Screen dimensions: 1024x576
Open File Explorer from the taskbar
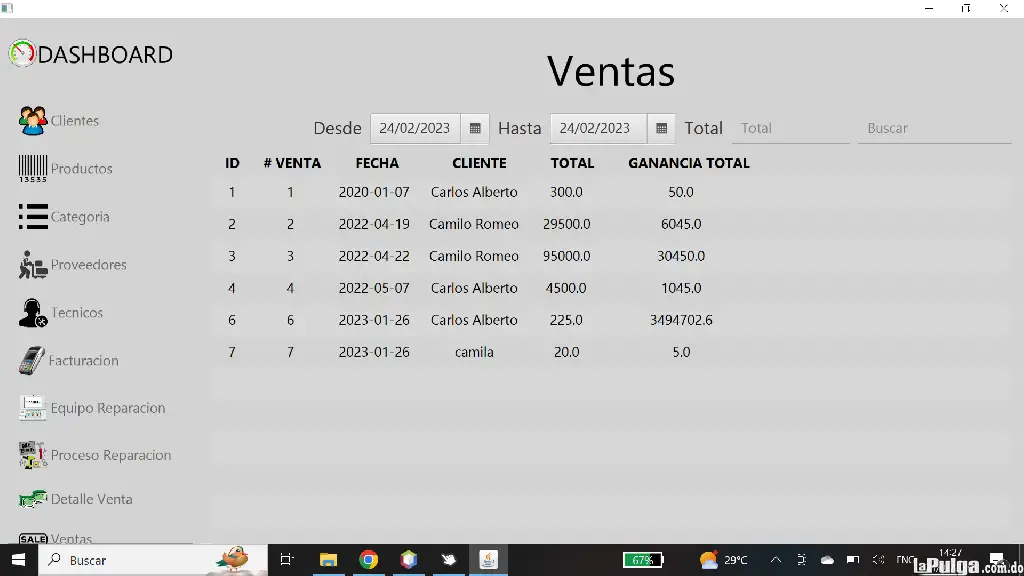click(328, 560)
